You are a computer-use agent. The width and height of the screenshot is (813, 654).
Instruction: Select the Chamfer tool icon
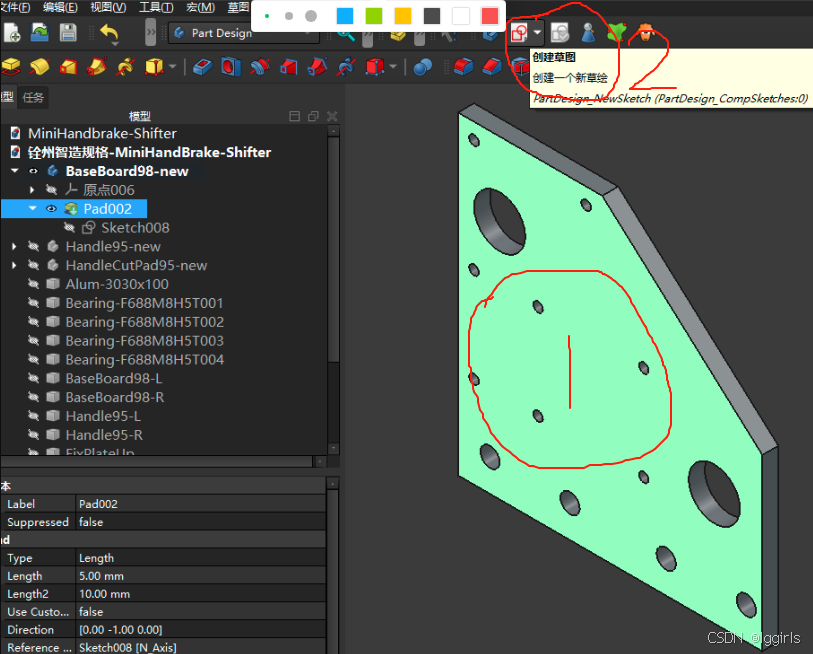point(492,66)
